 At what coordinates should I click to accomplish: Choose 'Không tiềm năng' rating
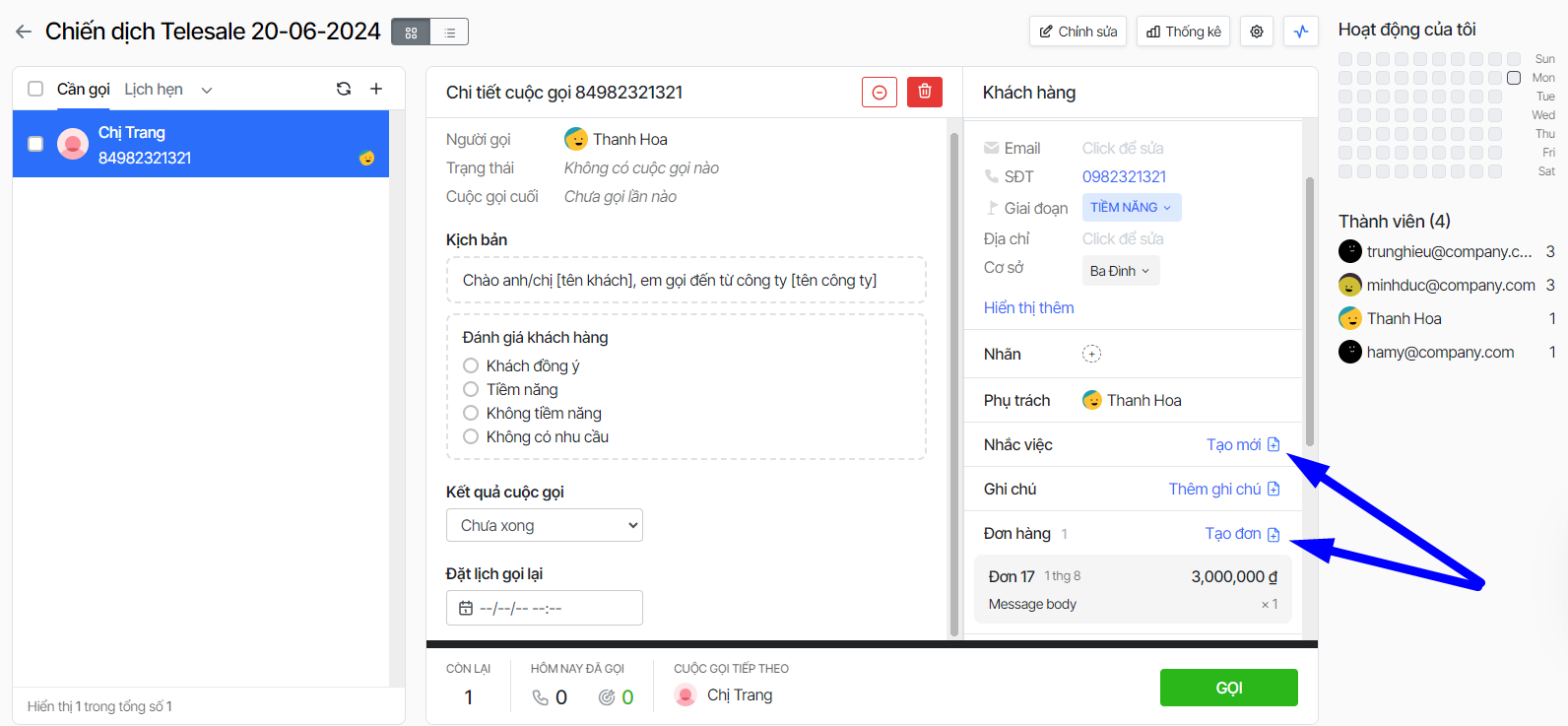point(471,413)
